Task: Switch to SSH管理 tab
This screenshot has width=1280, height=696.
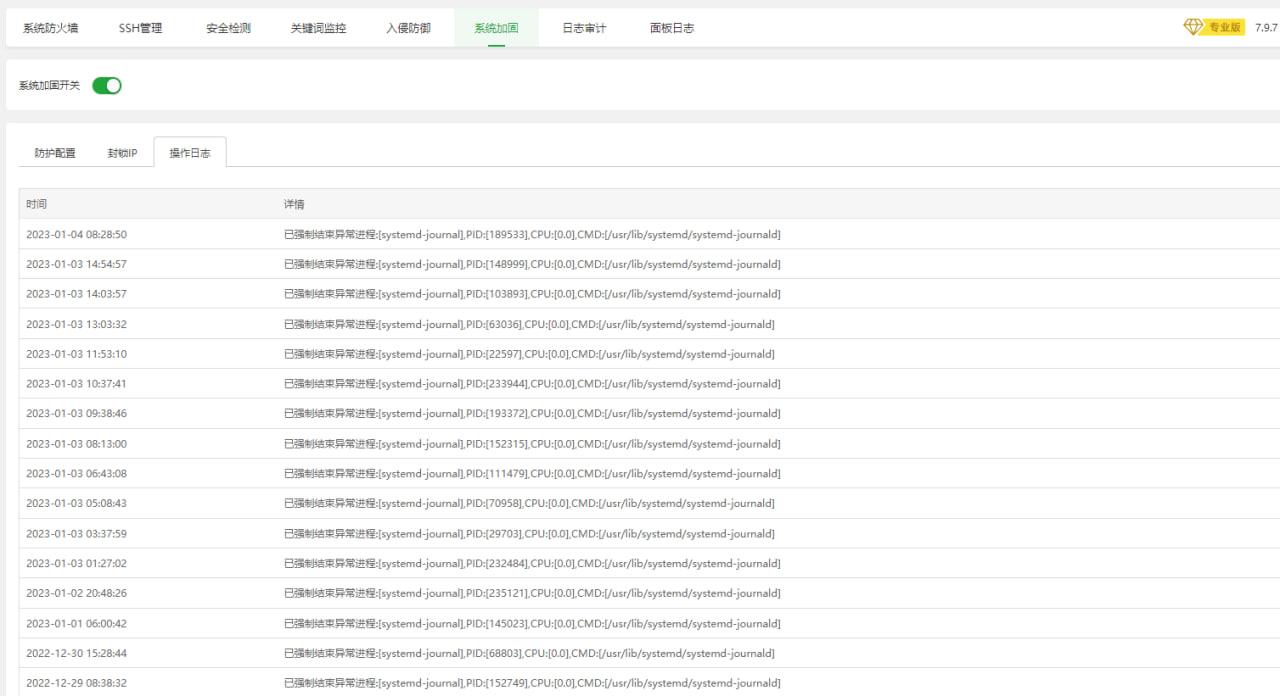Action: pyautogui.click(x=140, y=28)
